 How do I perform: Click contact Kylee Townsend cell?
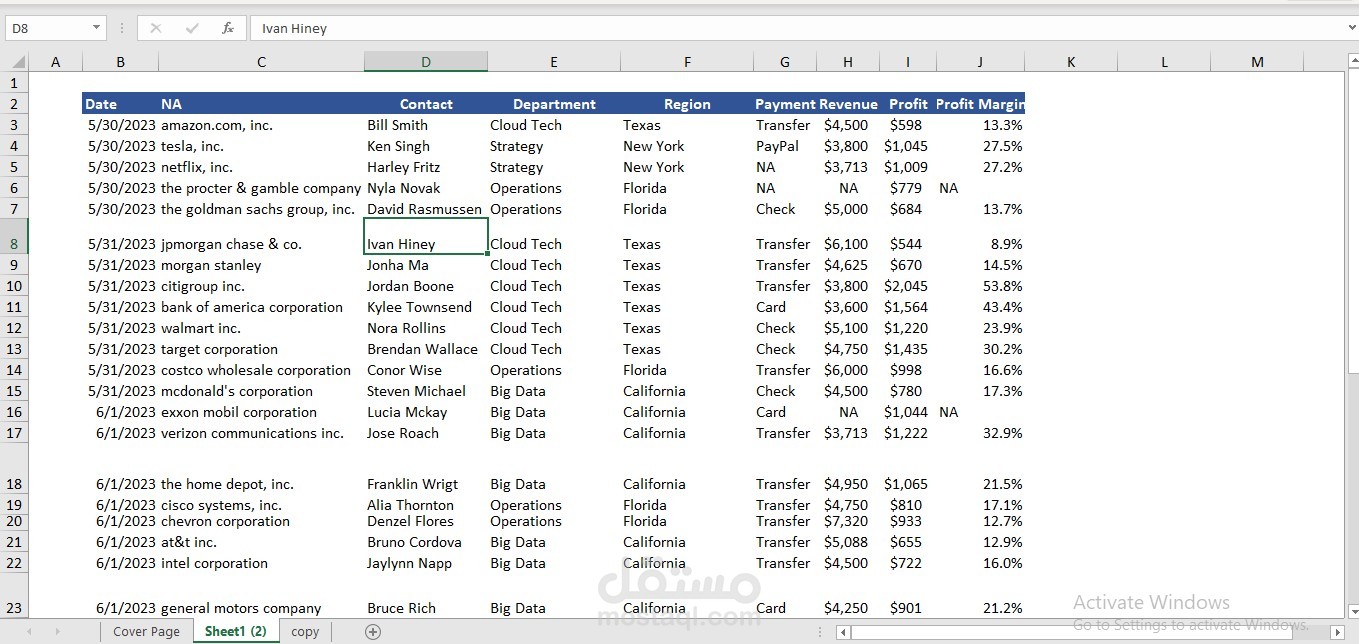pos(426,307)
